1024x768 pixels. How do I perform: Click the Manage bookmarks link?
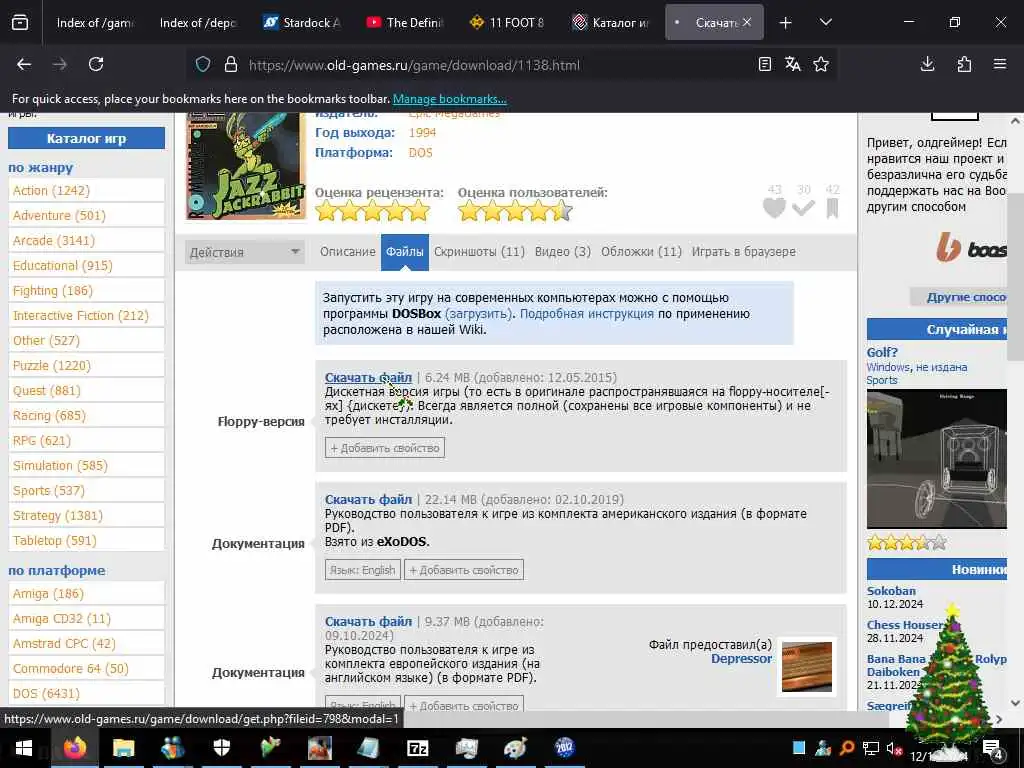[449, 99]
